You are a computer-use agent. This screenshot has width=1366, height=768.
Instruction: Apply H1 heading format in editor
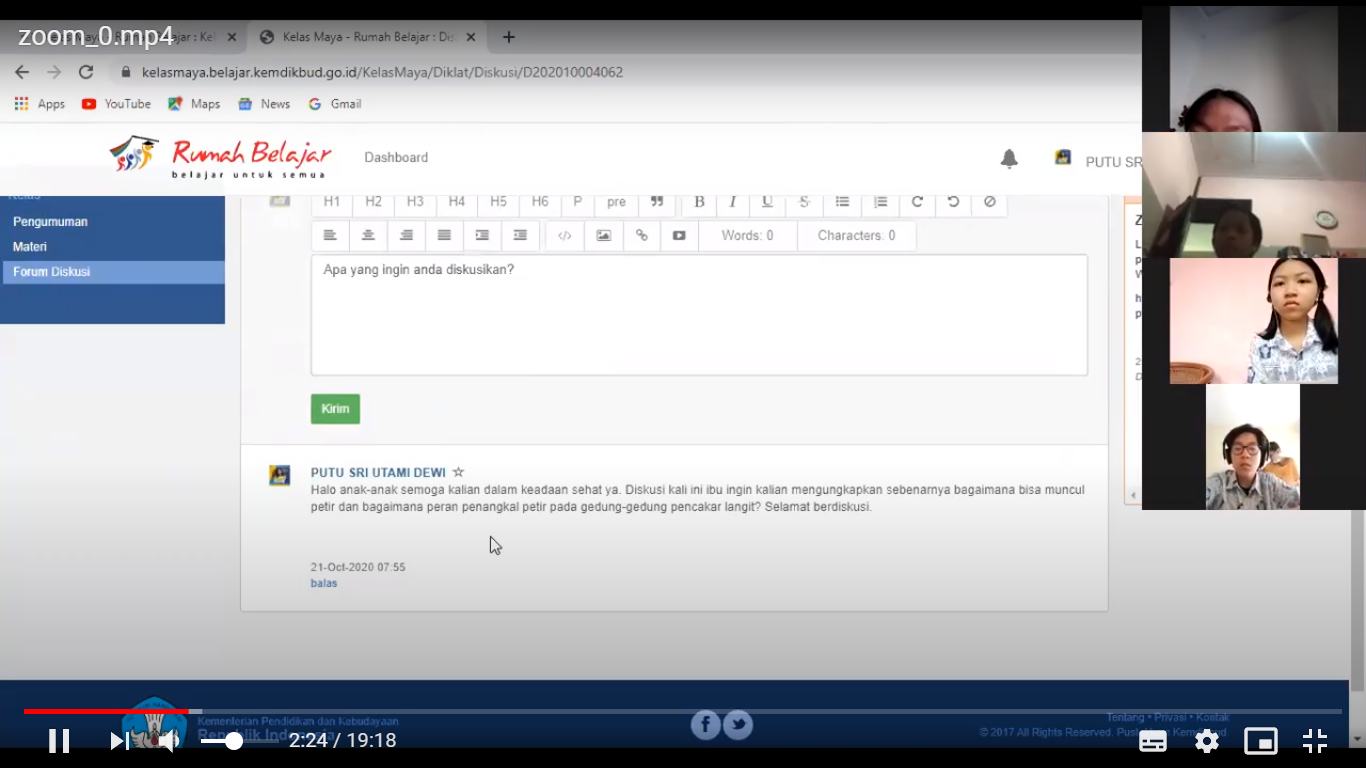332,202
